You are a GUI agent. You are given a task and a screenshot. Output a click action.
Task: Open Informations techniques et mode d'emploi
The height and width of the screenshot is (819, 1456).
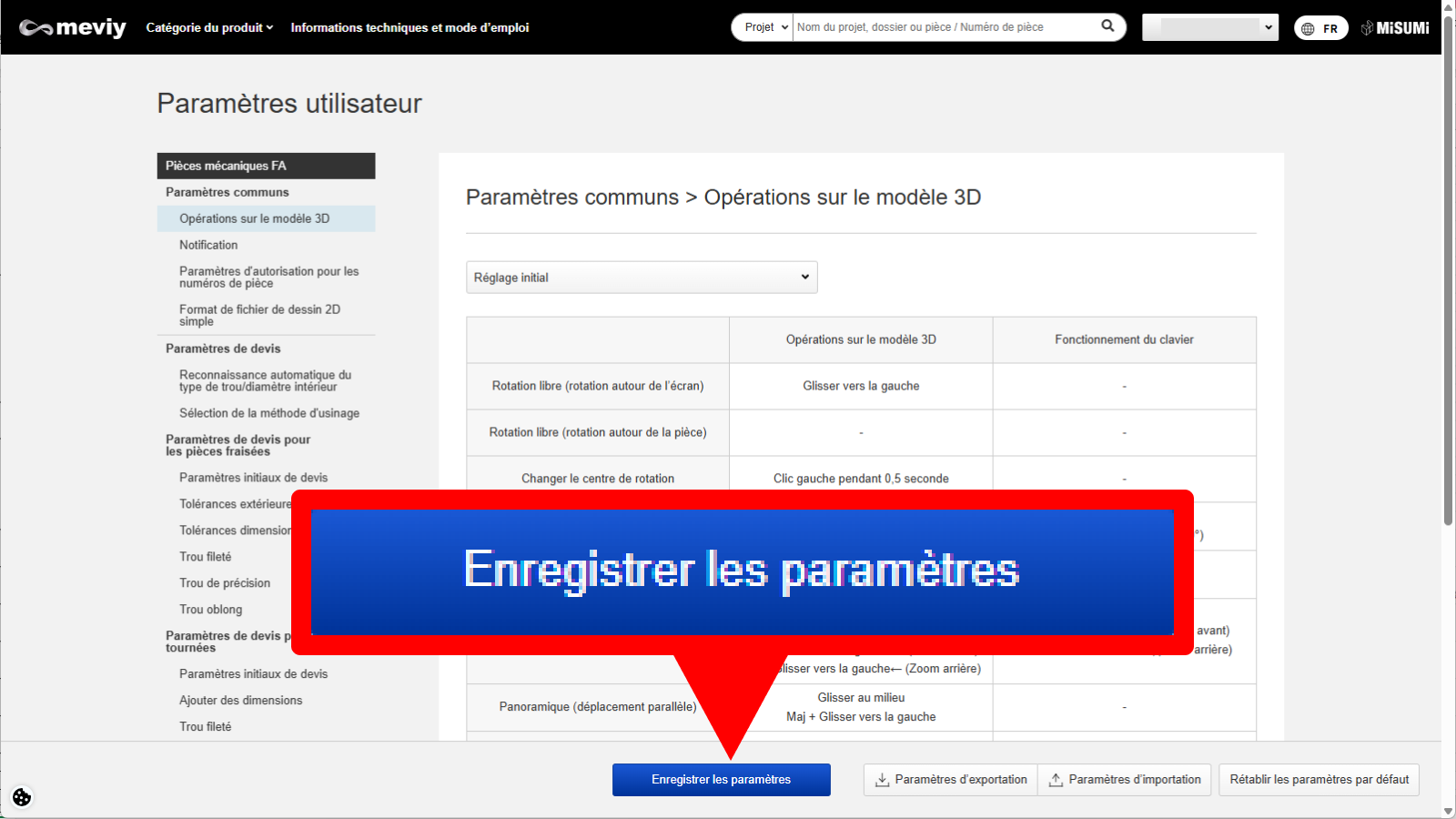click(409, 27)
